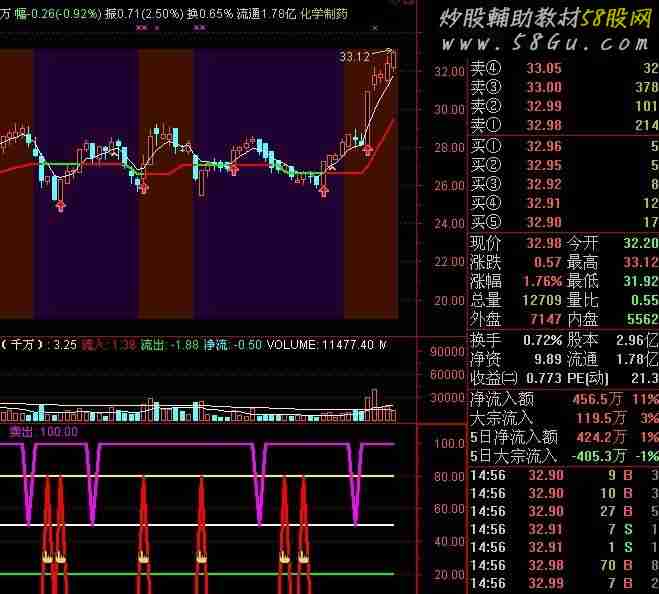The image size is (659, 594).
Task: Click the 大宗流入 119.5万 row
Action: coord(564,418)
